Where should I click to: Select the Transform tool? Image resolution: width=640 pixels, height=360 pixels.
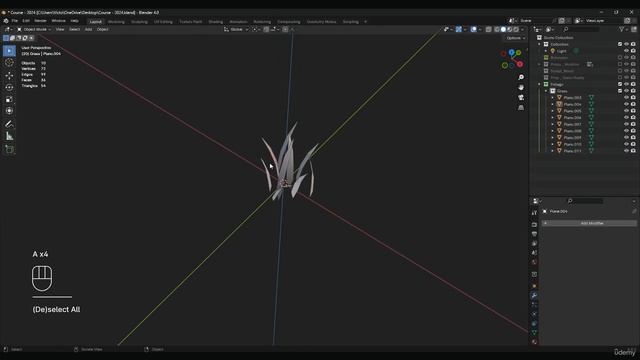coord(9,111)
